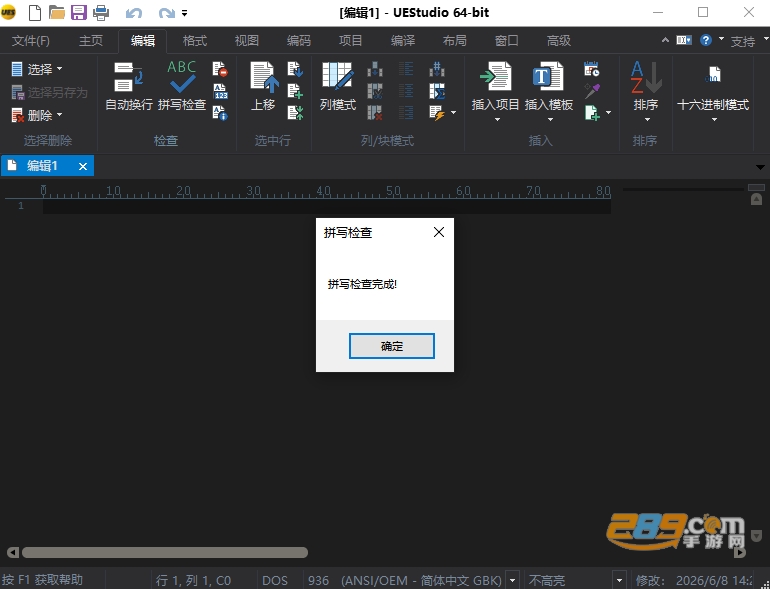Open the 选择 dropdown in the ribbon
Screen dimensions: 770x589
click(36, 69)
